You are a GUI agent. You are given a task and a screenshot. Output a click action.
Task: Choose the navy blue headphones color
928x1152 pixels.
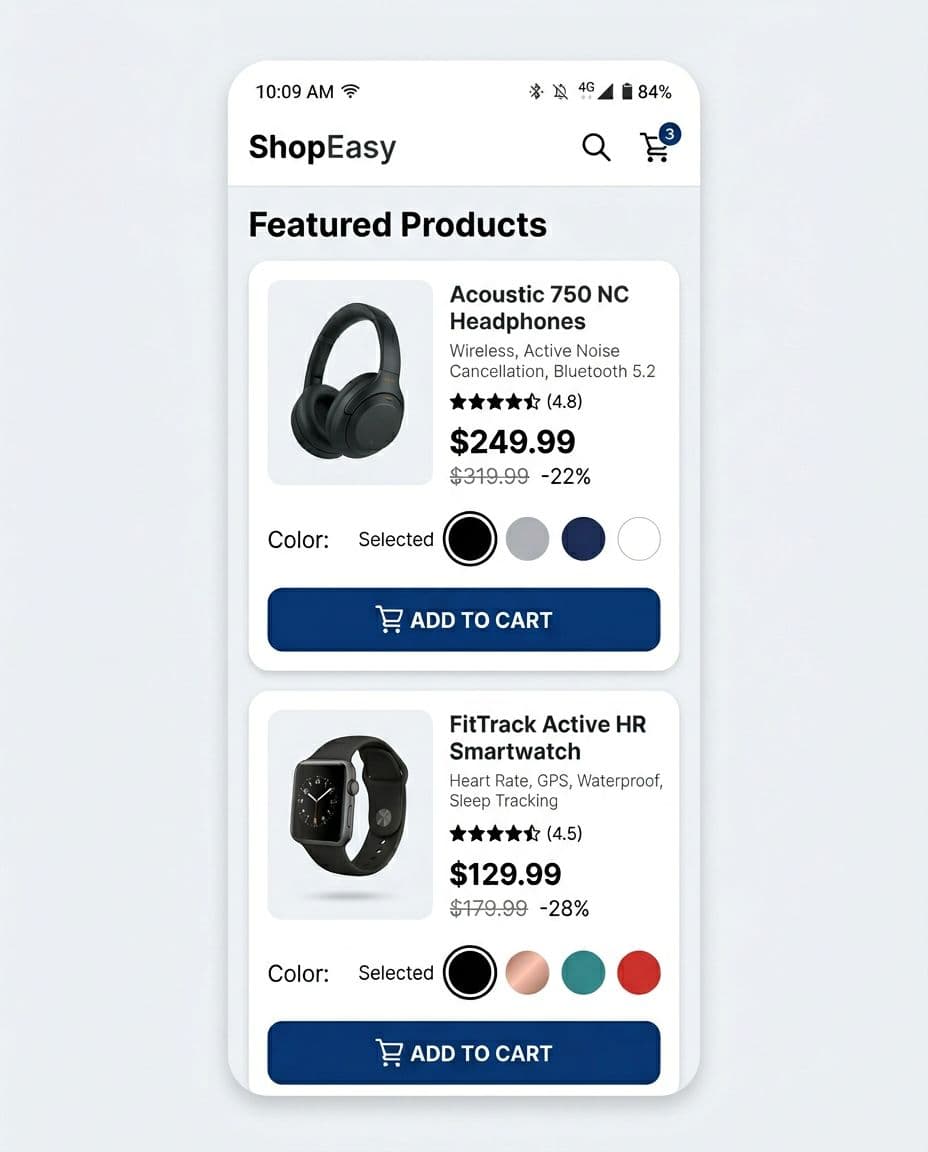[584, 539]
